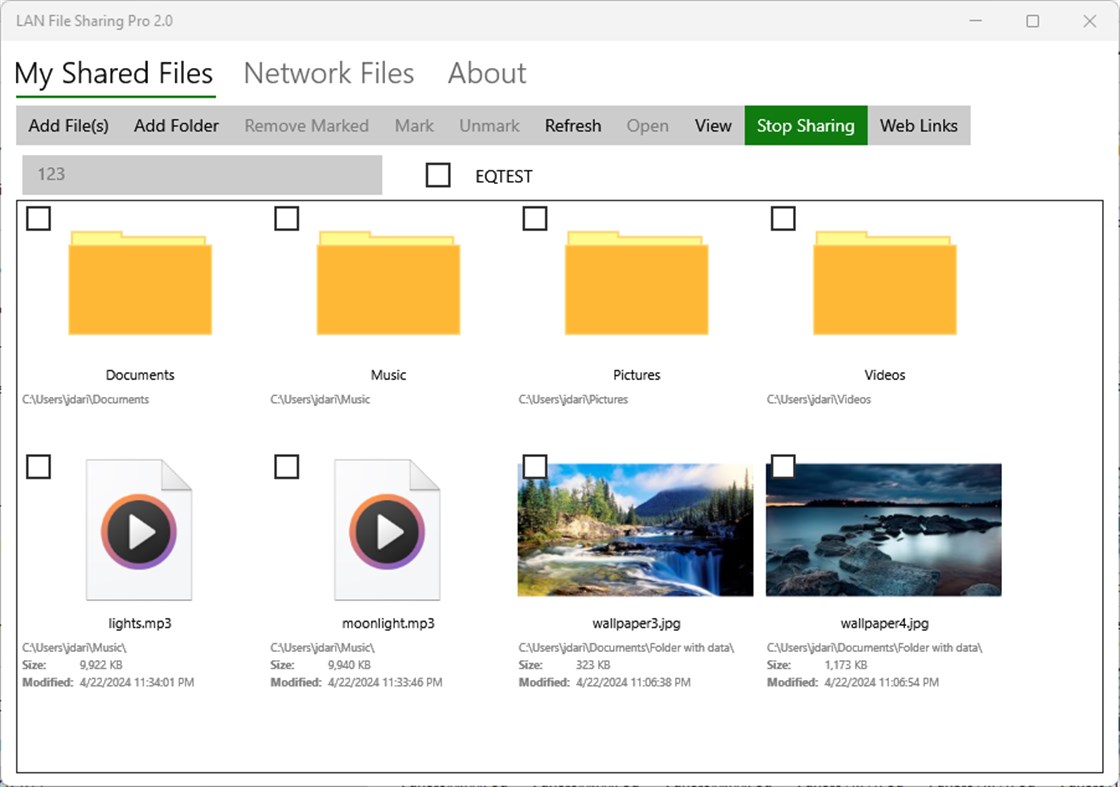The width and height of the screenshot is (1120, 787).
Task: Switch to the Network Files tab
Action: click(x=329, y=73)
